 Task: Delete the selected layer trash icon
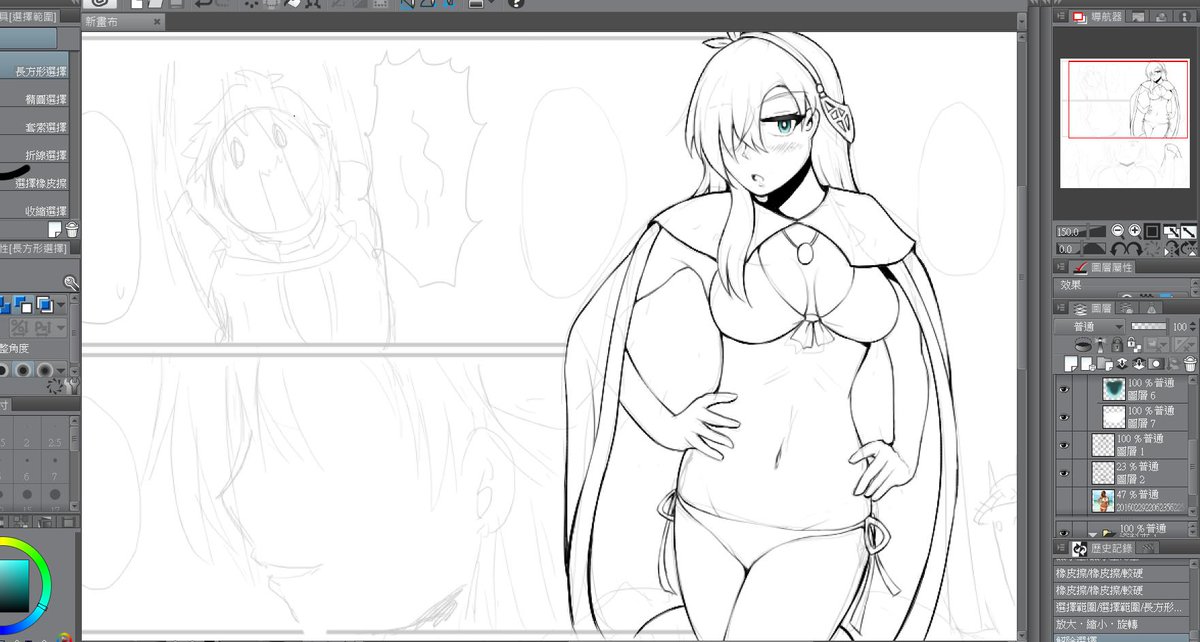(1189, 362)
